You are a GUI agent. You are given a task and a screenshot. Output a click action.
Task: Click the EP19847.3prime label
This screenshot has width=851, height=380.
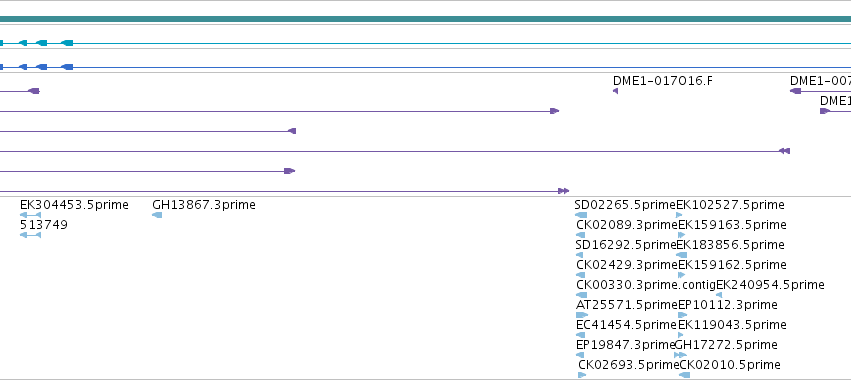[x=626, y=345]
